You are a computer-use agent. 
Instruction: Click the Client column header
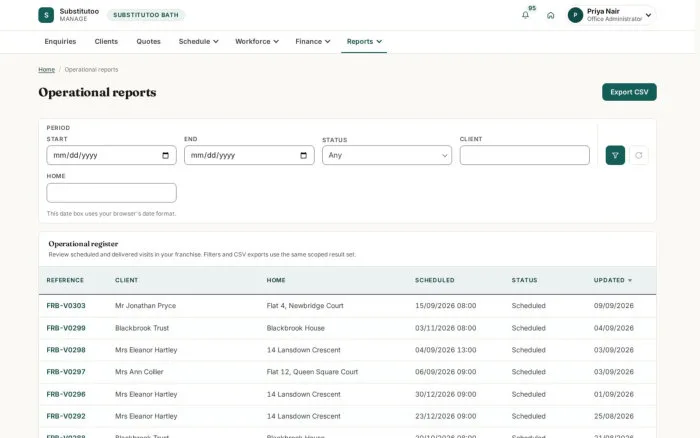pyautogui.click(x=127, y=280)
